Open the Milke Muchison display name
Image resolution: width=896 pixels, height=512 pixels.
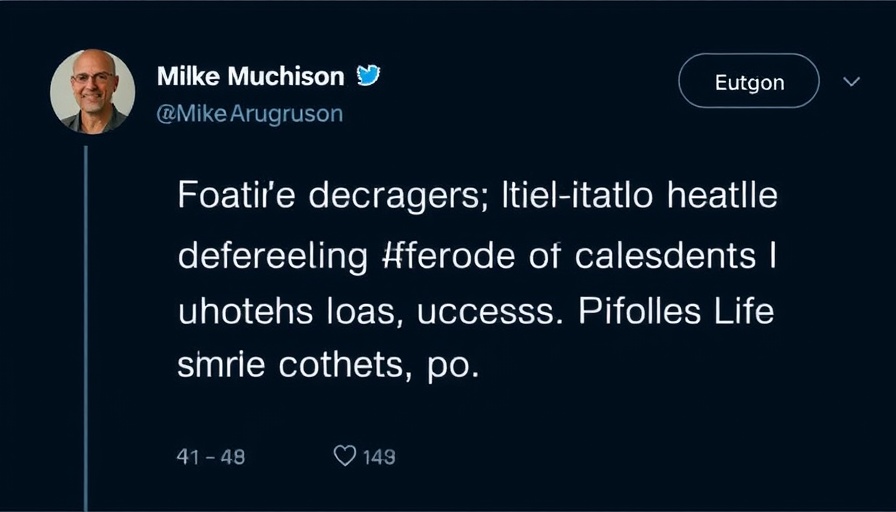point(250,76)
